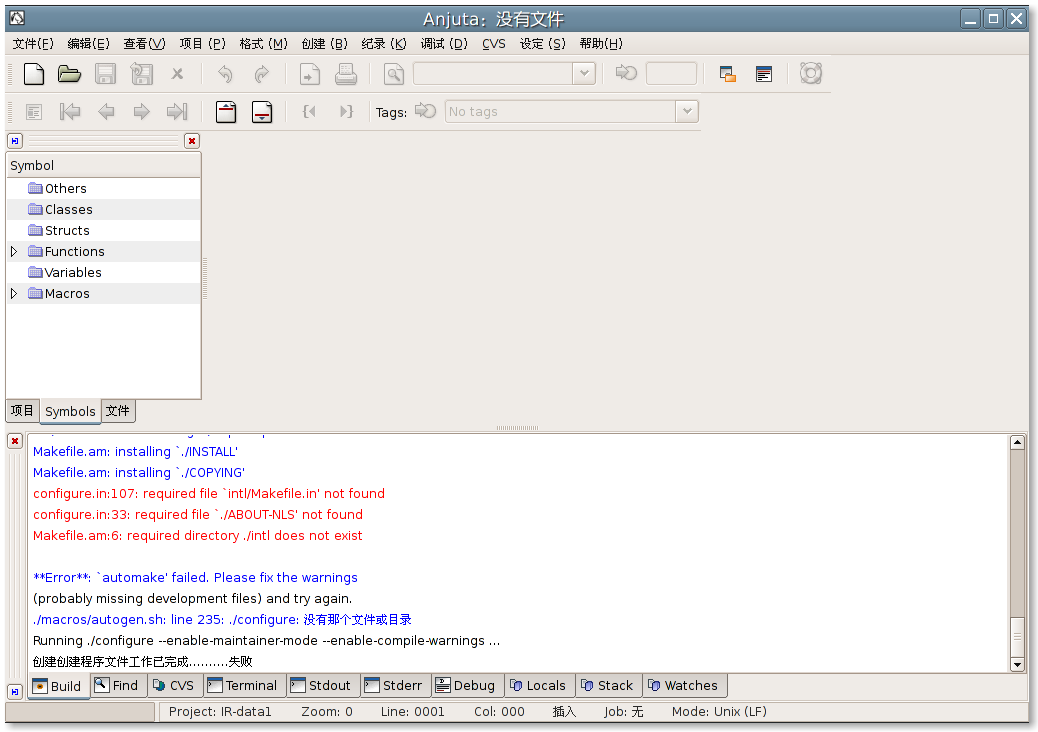Click the No tags text field

click(x=561, y=111)
